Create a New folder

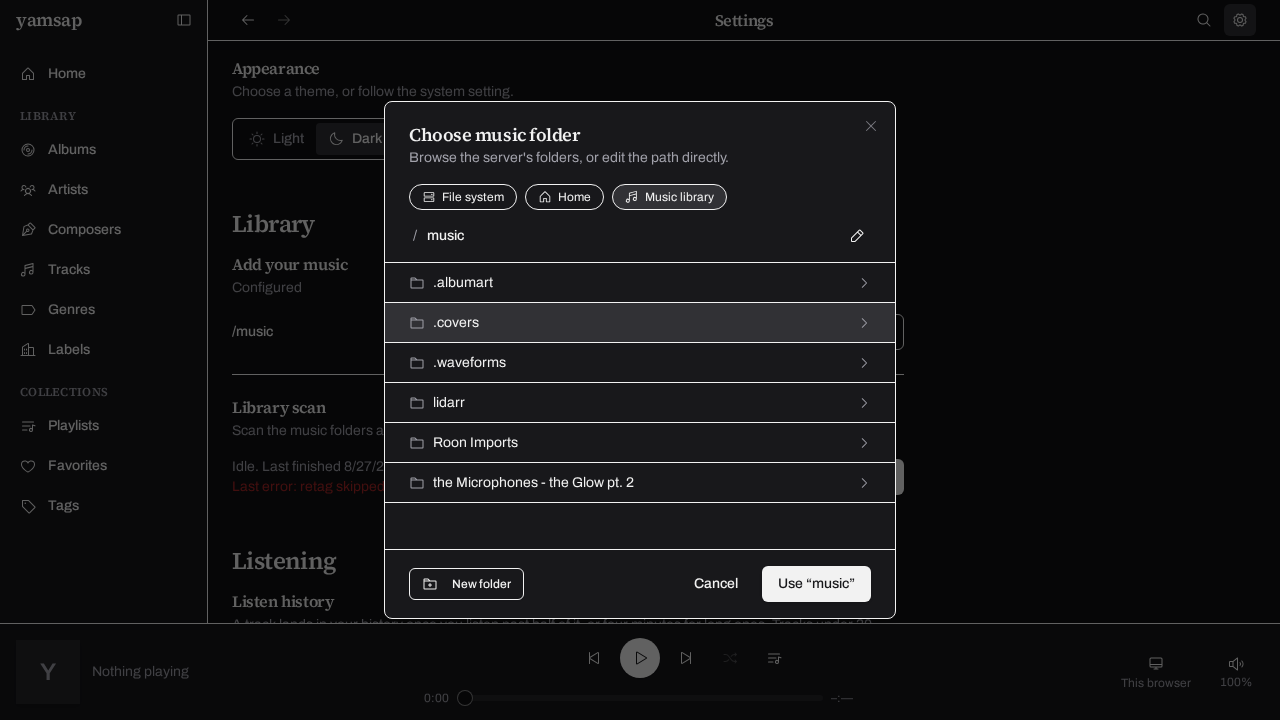tap(466, 584)
